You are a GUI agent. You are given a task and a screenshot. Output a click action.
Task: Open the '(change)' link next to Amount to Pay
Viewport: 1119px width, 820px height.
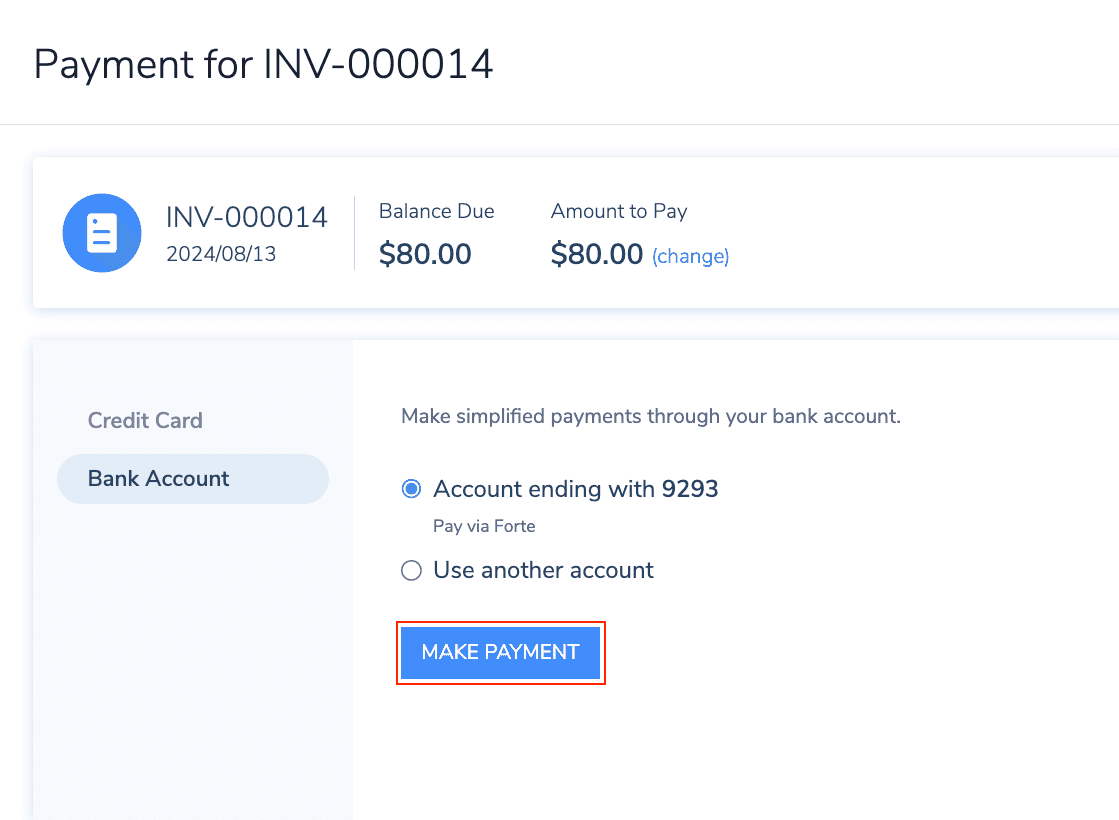point(690,256)
